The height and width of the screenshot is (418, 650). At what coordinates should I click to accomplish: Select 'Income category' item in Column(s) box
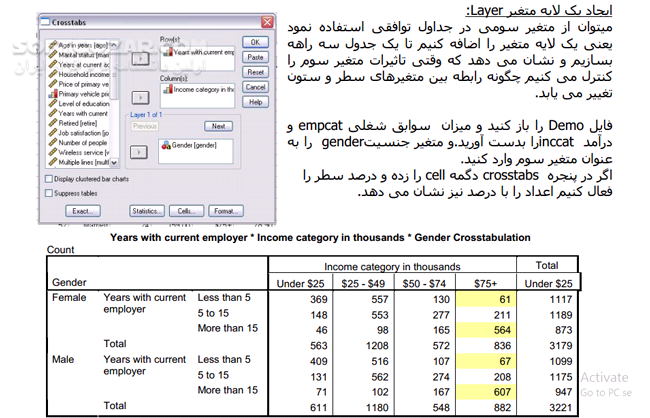[199, 89]
